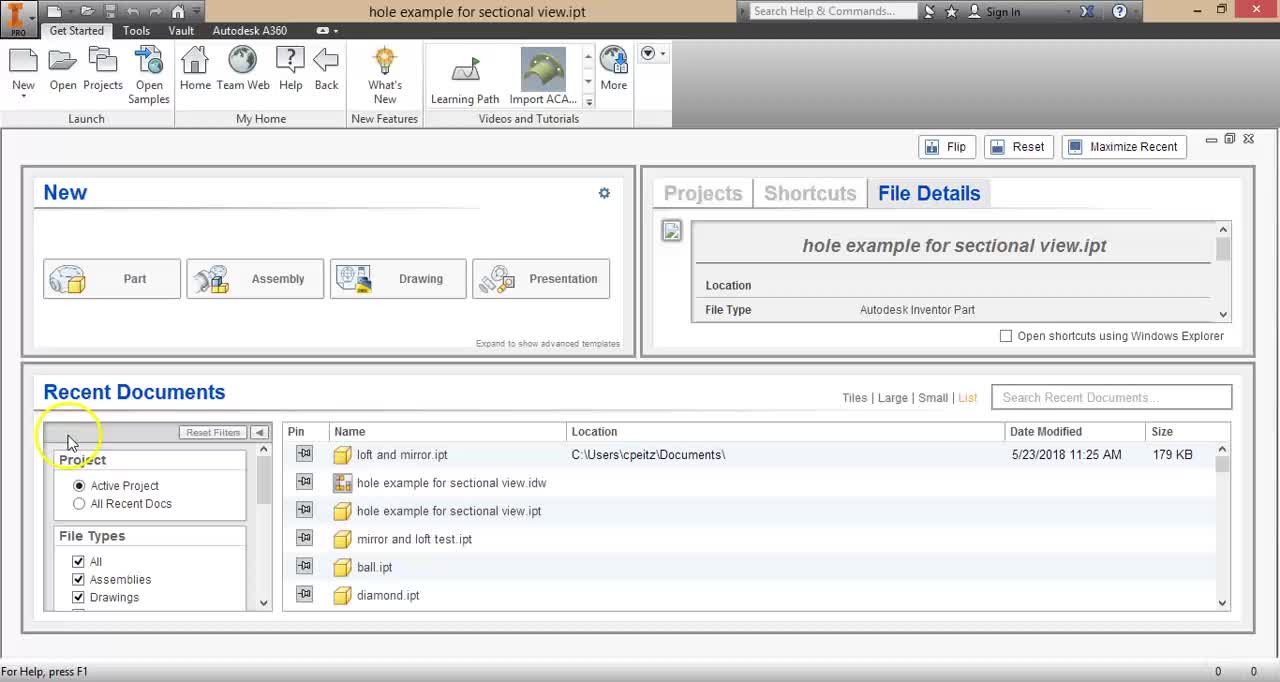Select Active Project radio button
The width and height of the screenshot is (1280, 682).
[x=79, y=486]
